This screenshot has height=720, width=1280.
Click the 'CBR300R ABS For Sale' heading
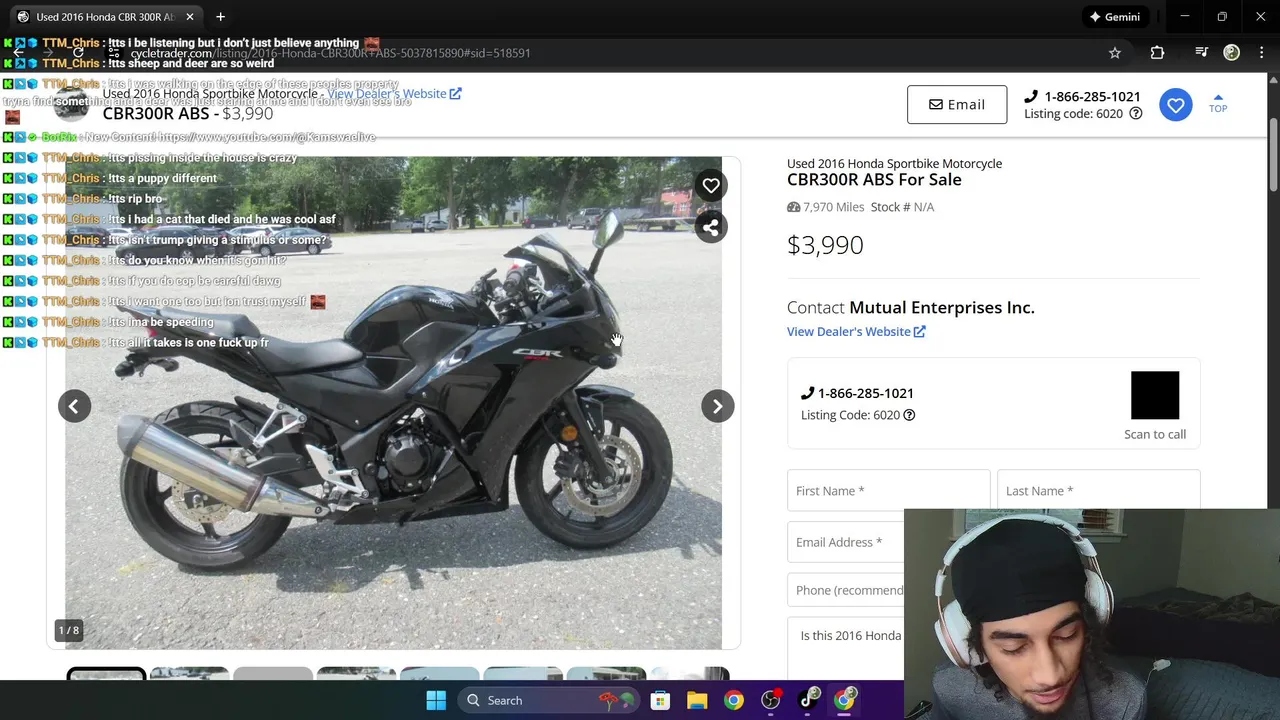(x=874, y=180)
